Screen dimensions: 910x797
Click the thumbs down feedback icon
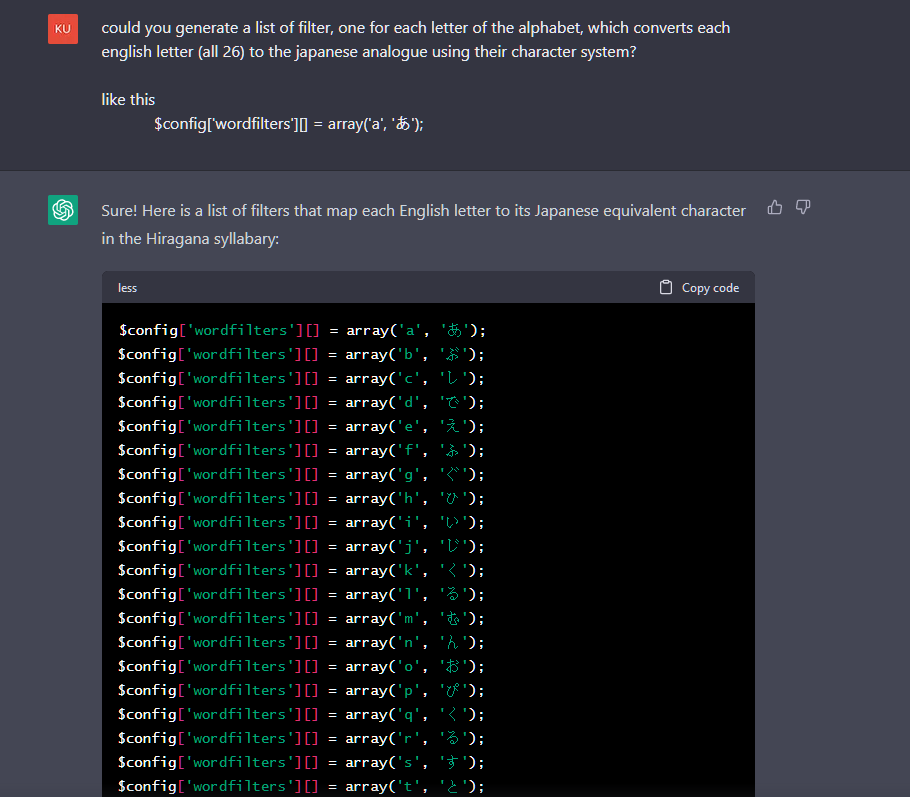click(802, 207)
